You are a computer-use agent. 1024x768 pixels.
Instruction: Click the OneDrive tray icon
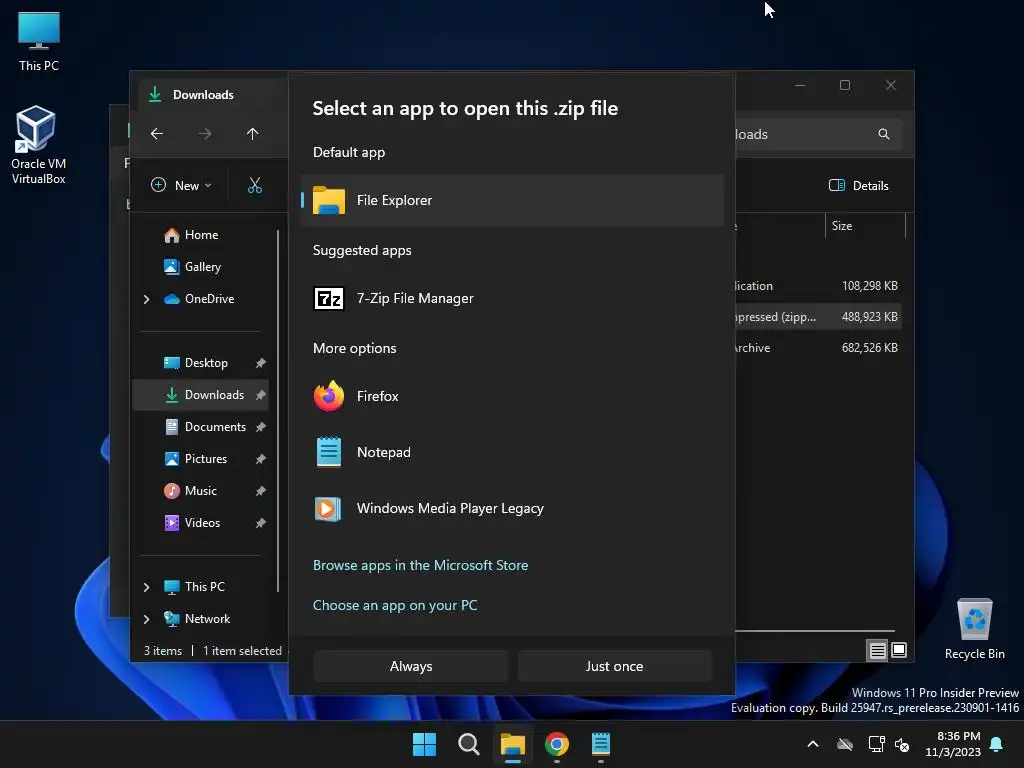click(x=845, y=744)
